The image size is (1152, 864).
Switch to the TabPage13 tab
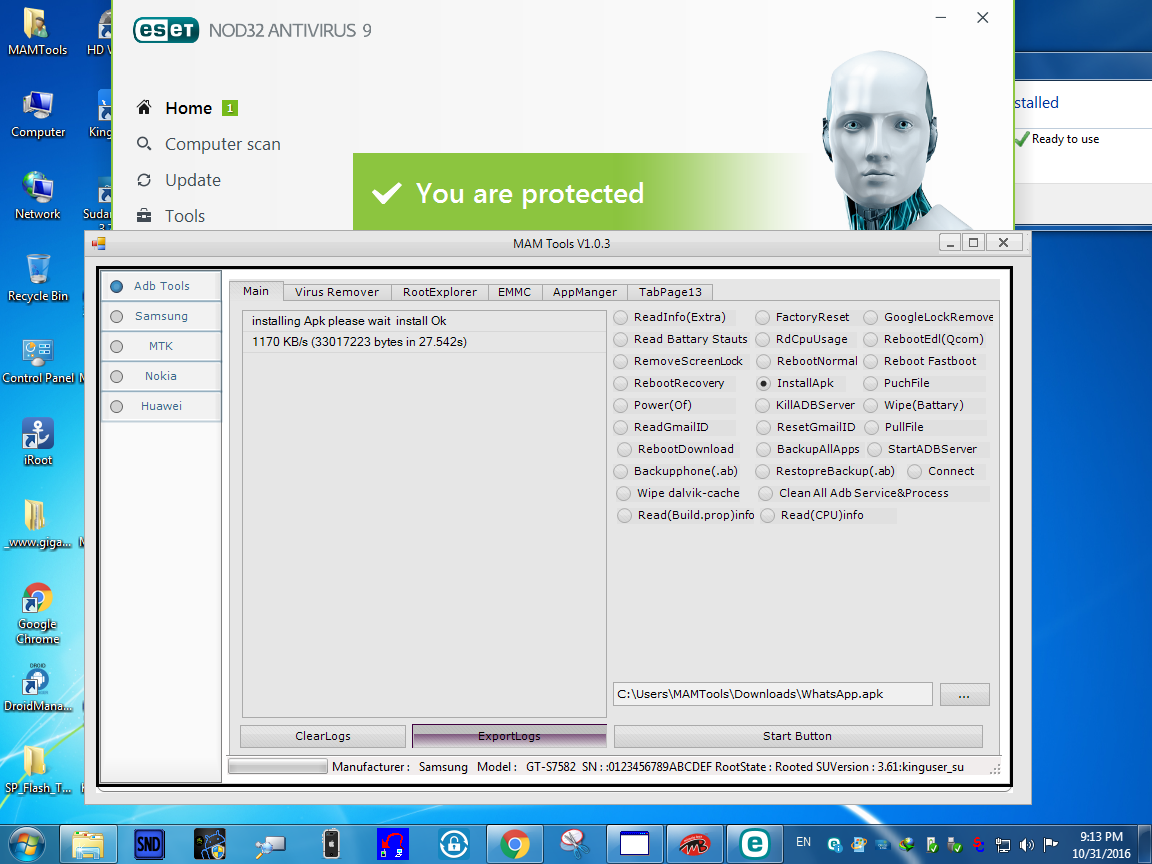point(670,292)
